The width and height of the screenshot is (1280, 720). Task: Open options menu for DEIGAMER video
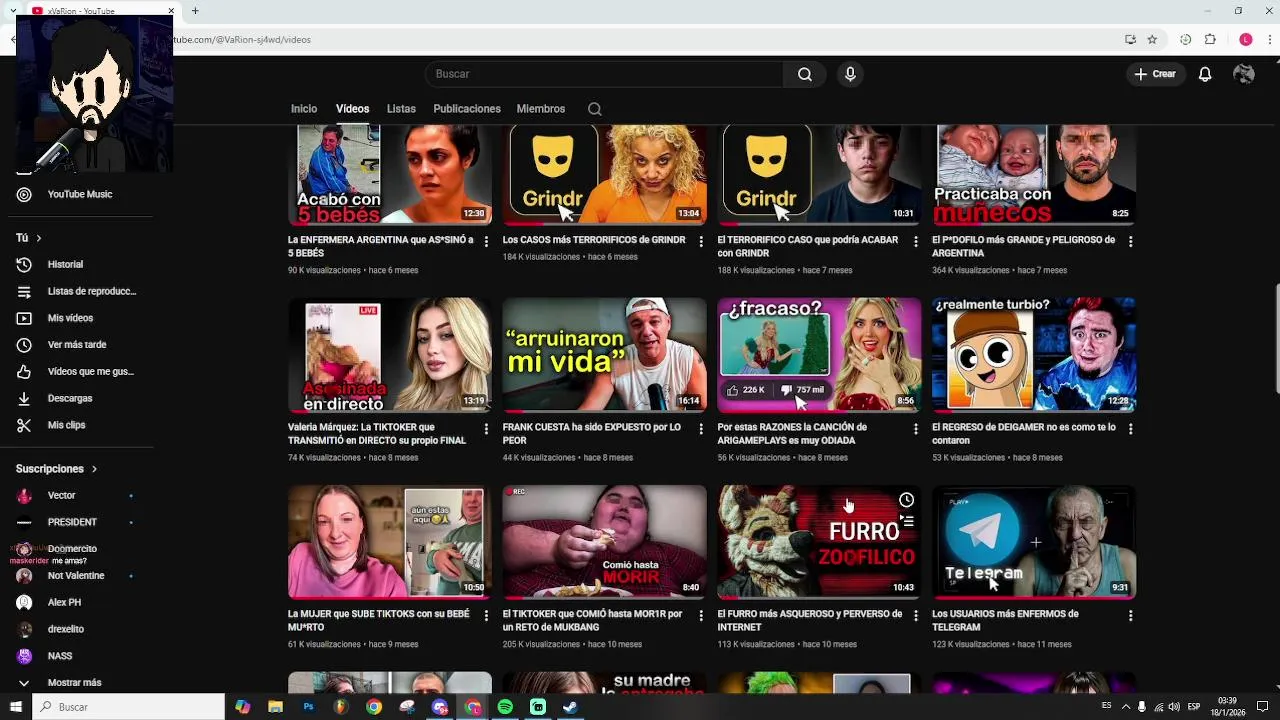tap(1131, 429)
